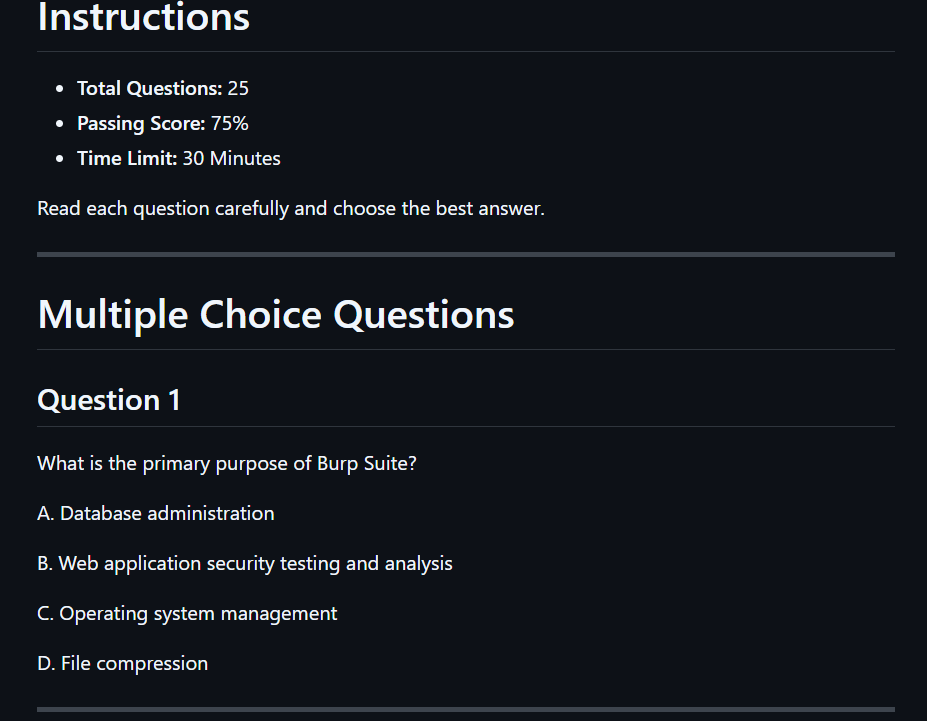Click the bullet point beside Passing Score

click(x=59, y=124)
